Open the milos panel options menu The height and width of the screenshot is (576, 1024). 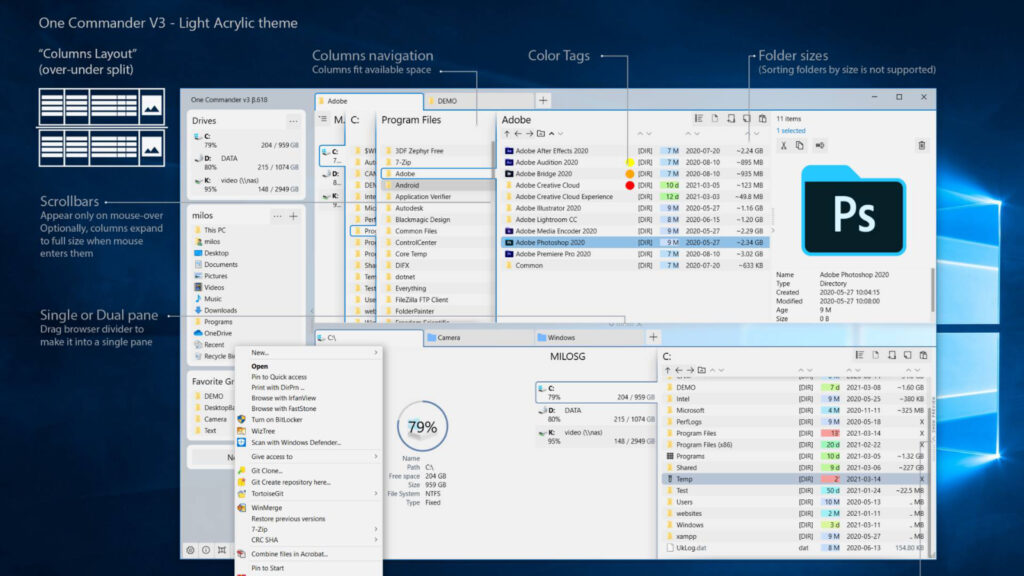coord(278,216)
